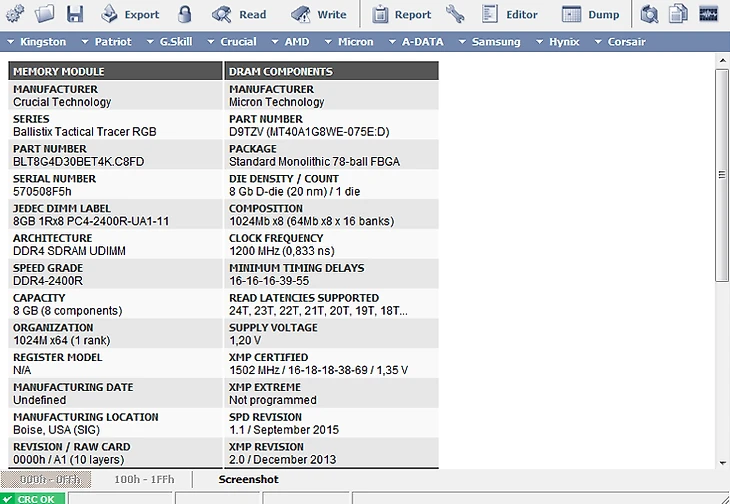Click the 1024M x64 (1 rank) value

(61, 341)
